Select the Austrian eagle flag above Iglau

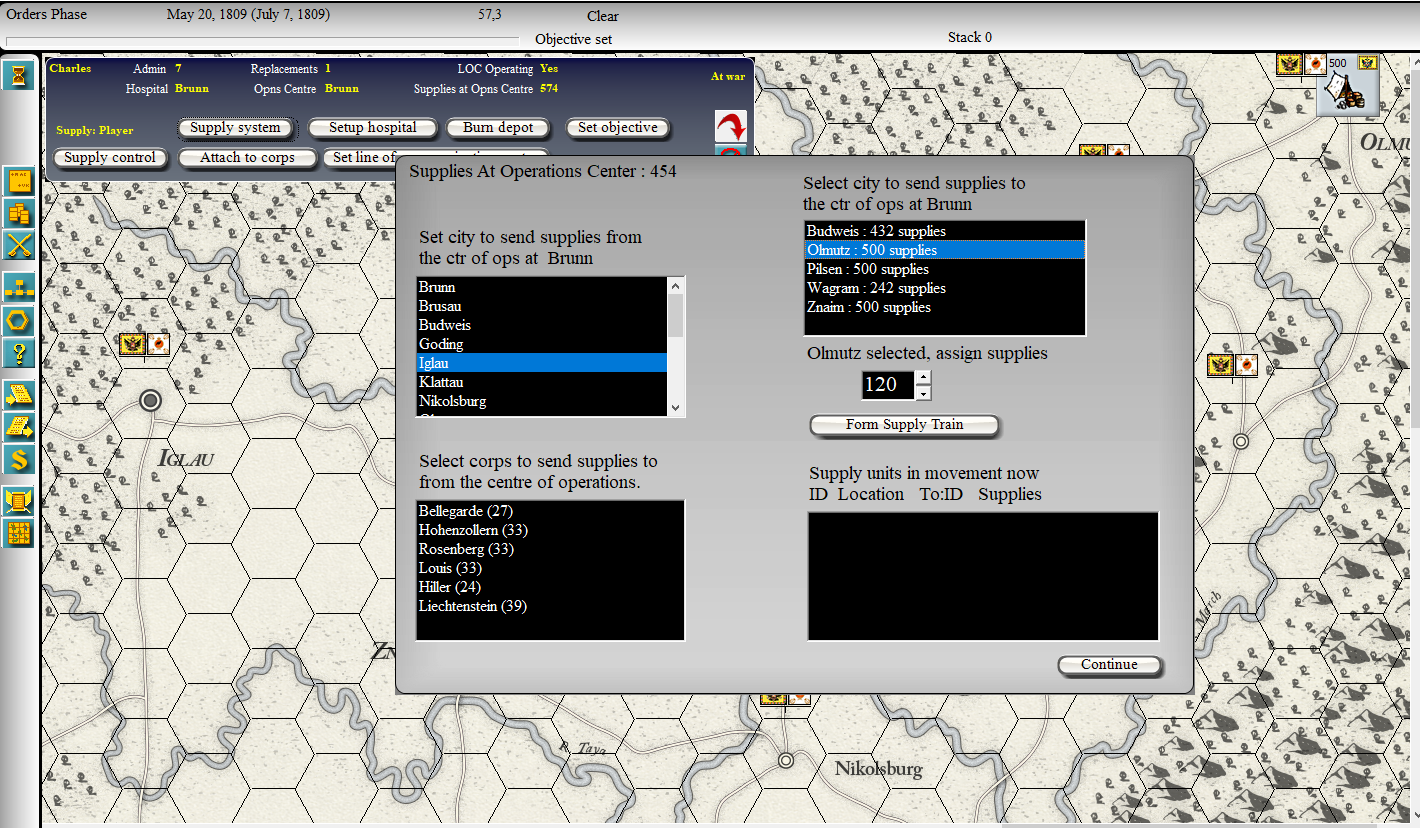point(133,344)
